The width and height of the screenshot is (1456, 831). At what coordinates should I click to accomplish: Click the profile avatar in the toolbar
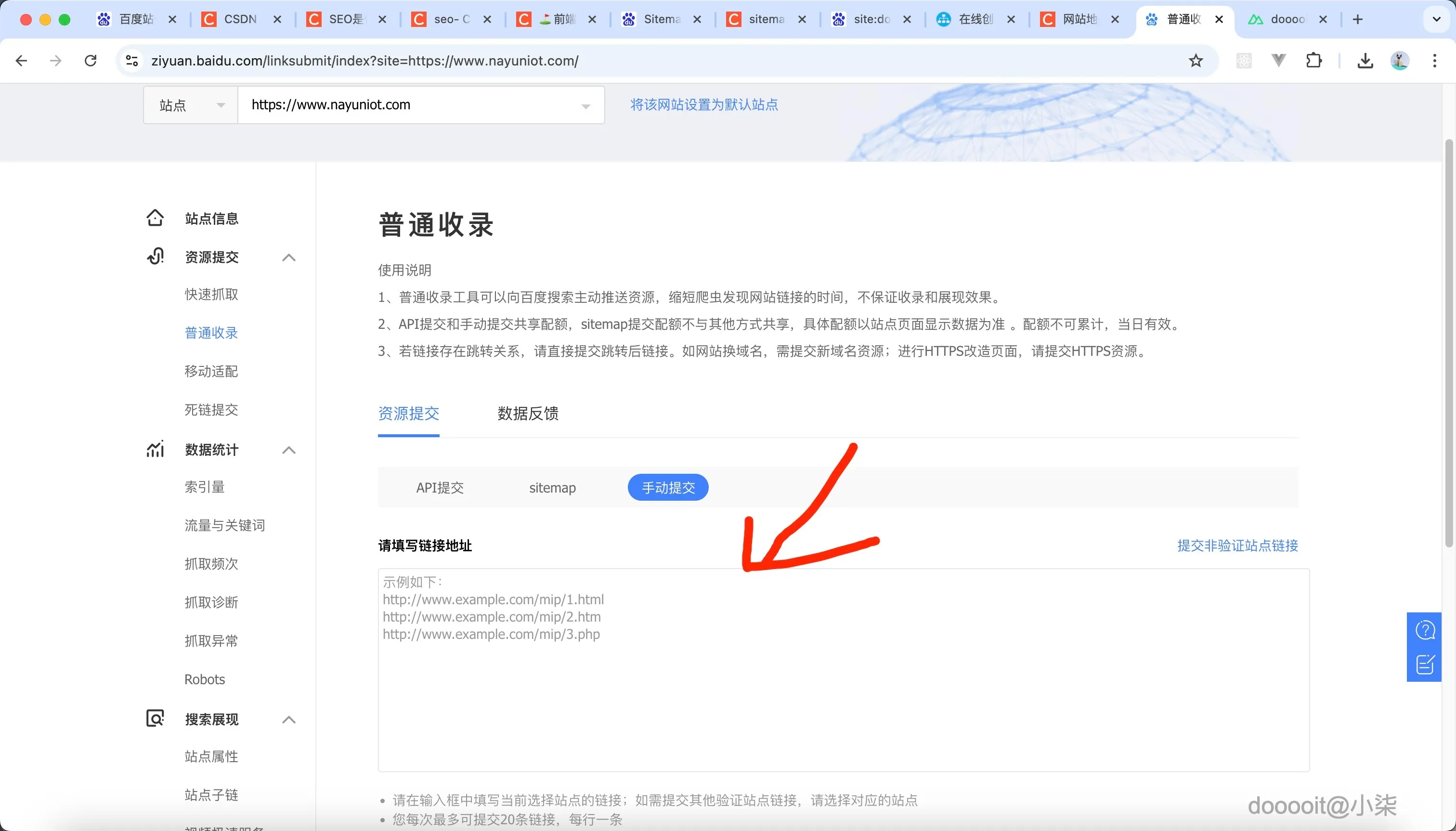[1400, 61]
